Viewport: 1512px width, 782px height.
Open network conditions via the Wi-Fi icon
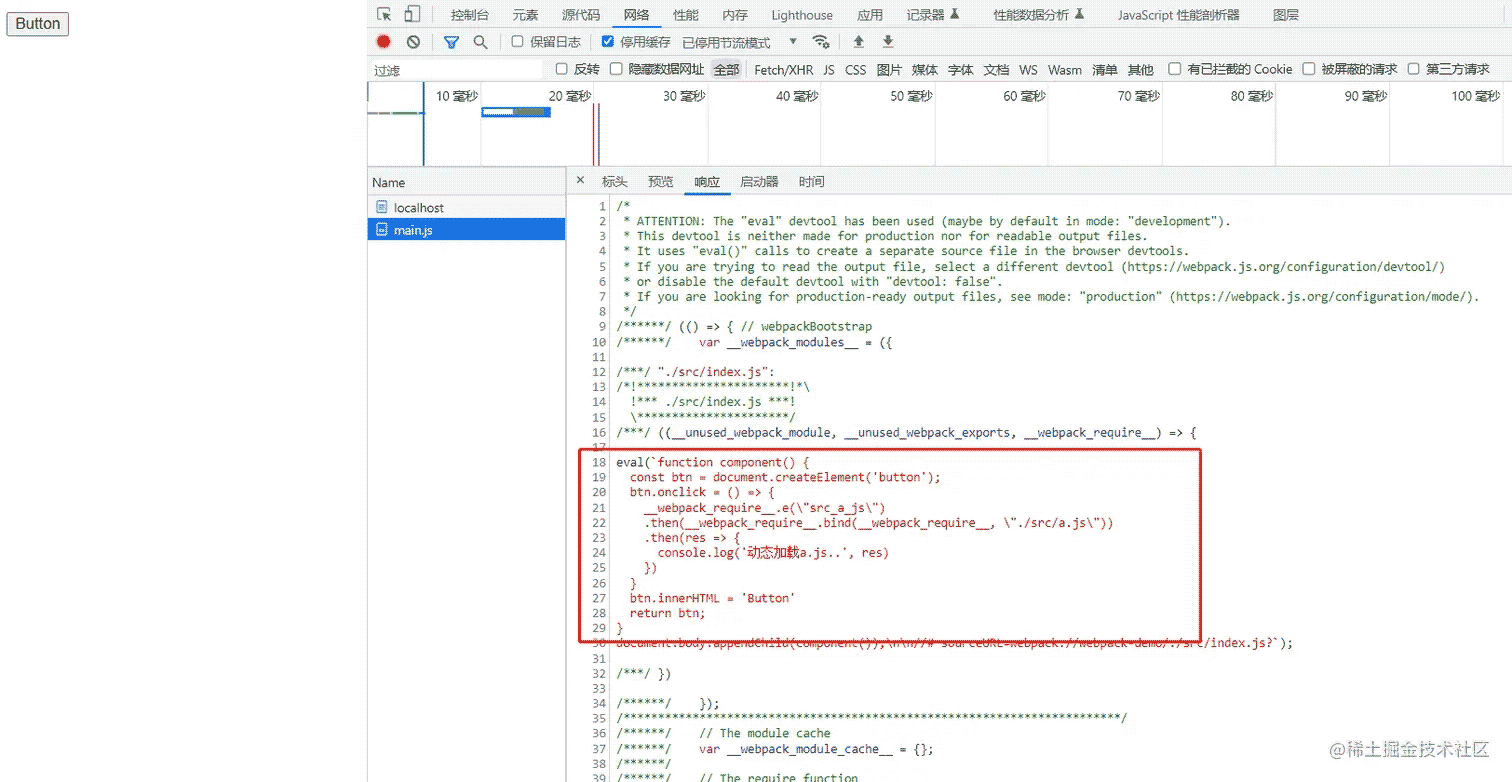pyautogui.click(x=821, y=42)
